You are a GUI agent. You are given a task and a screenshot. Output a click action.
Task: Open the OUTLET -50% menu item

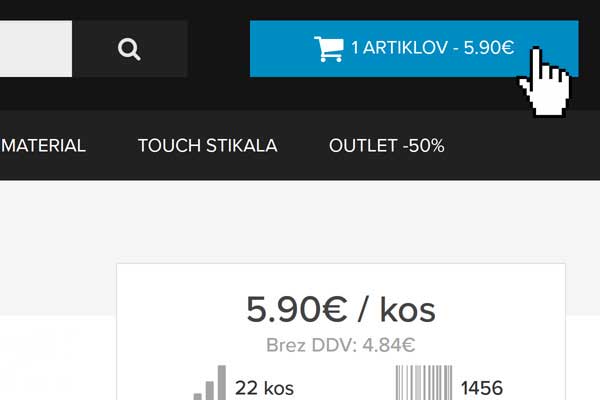[x=386, y=146]
